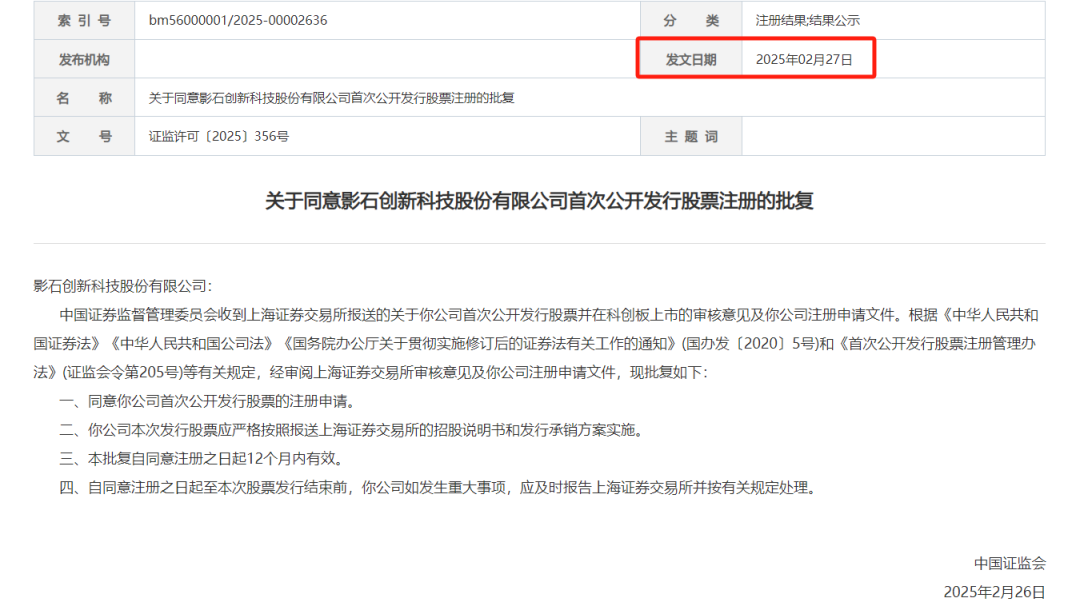Click the 索引号 label cell
Screen dimensions: 1080x610
click(84, 21)
